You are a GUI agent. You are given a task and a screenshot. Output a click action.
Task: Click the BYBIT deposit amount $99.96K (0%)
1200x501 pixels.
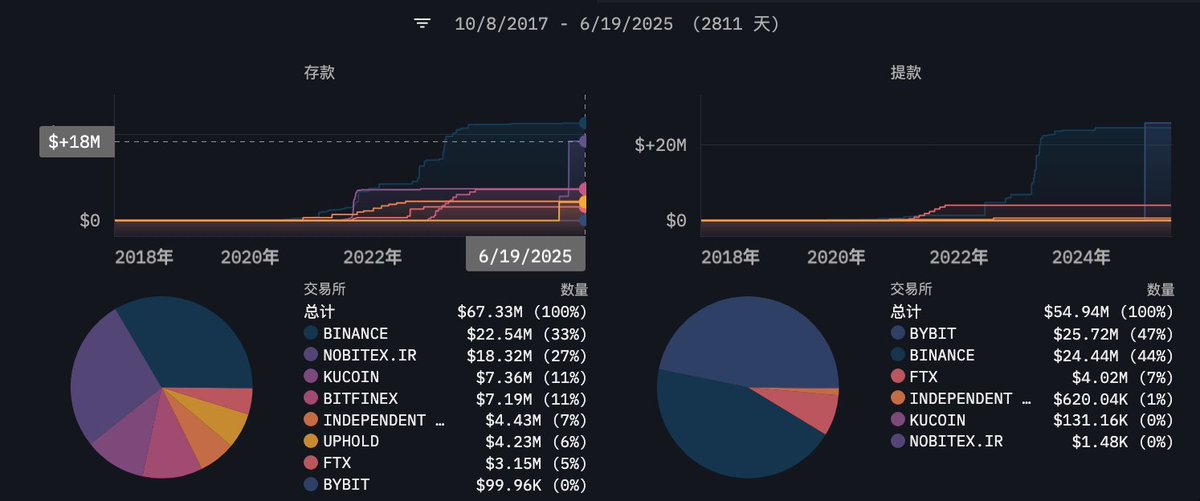point(531,485)
